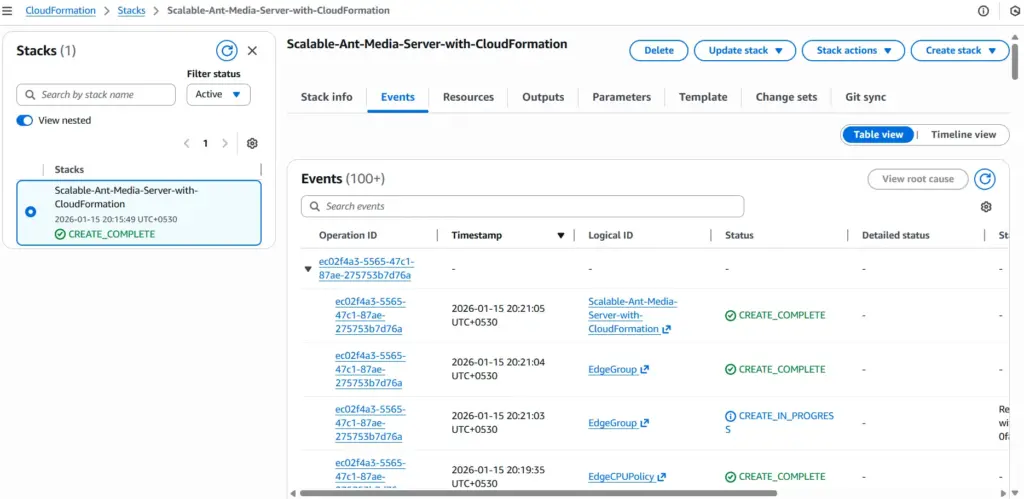Open Scalable-Ant-Media-Server-with-CloudFormation logical ID link
1024x499 pixels.
point(633,315)
